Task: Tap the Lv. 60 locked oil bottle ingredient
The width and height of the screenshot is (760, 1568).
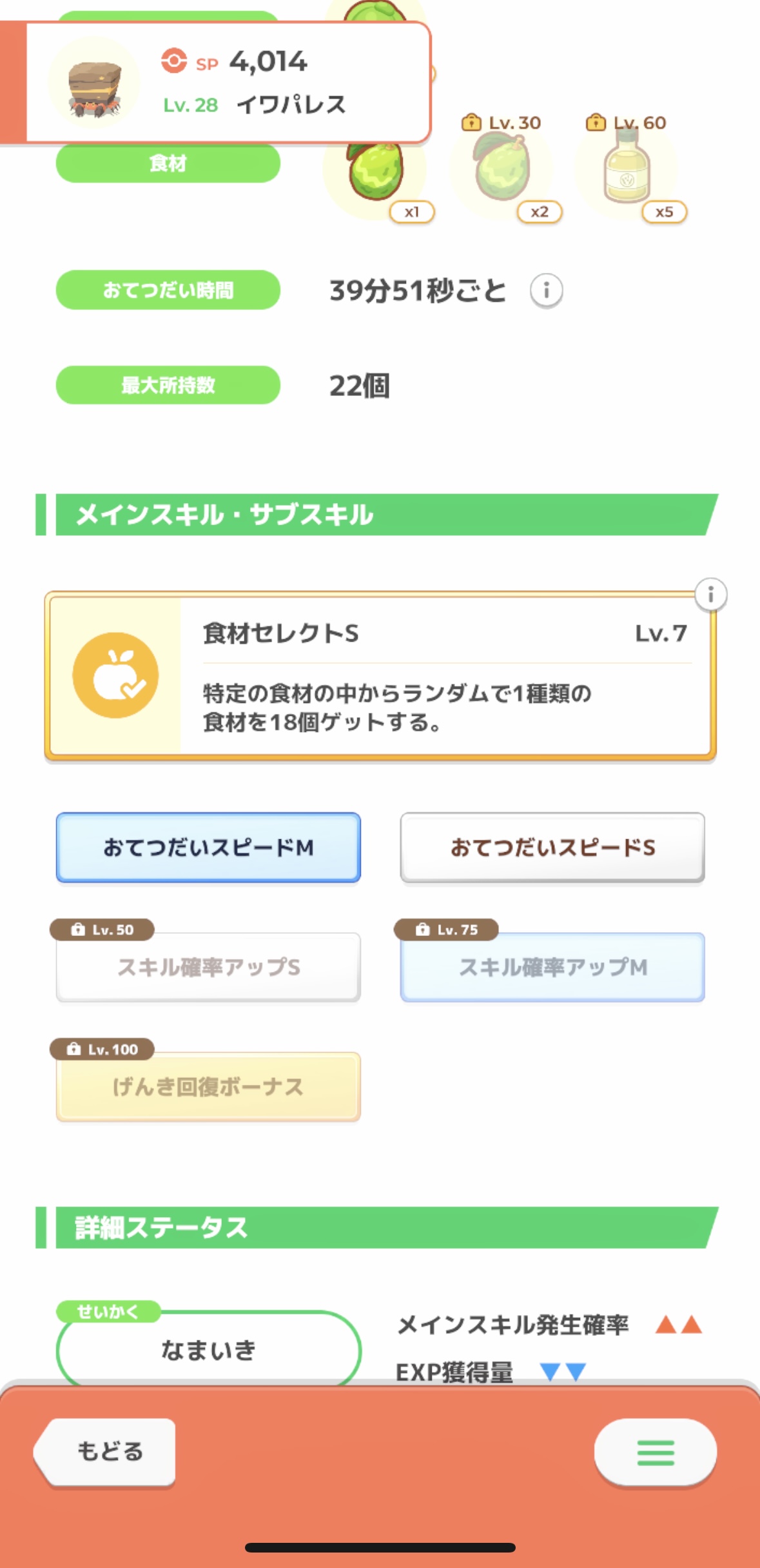Action: point(627,170)
